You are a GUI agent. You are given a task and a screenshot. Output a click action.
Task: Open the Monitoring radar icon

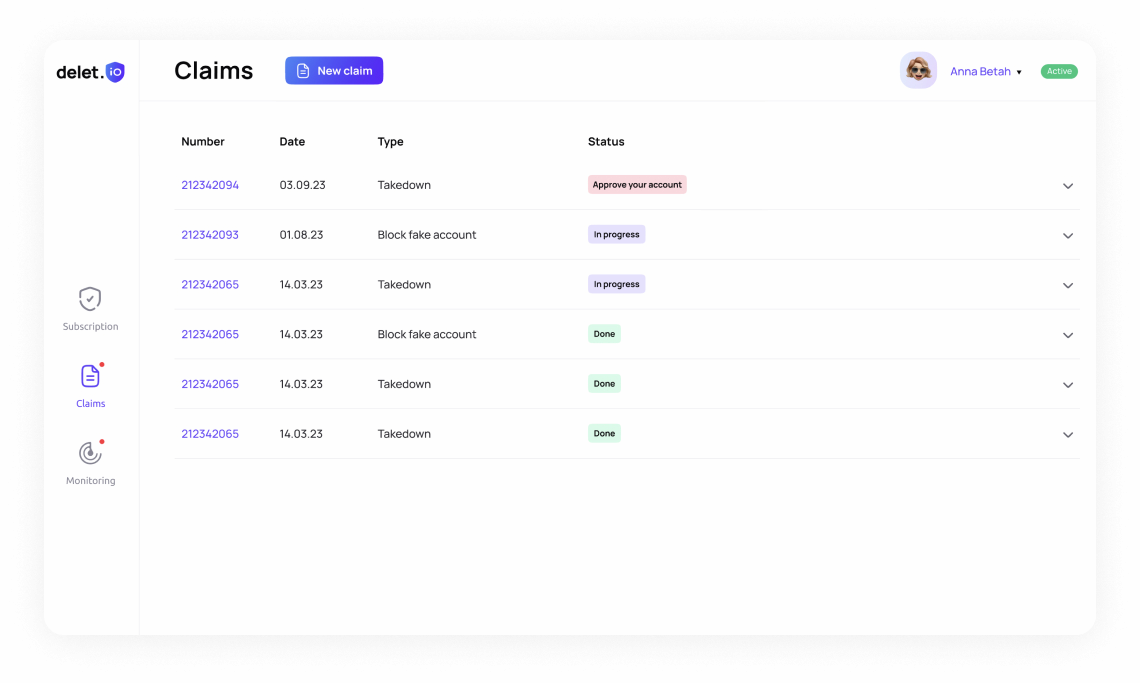coord(90,453)
